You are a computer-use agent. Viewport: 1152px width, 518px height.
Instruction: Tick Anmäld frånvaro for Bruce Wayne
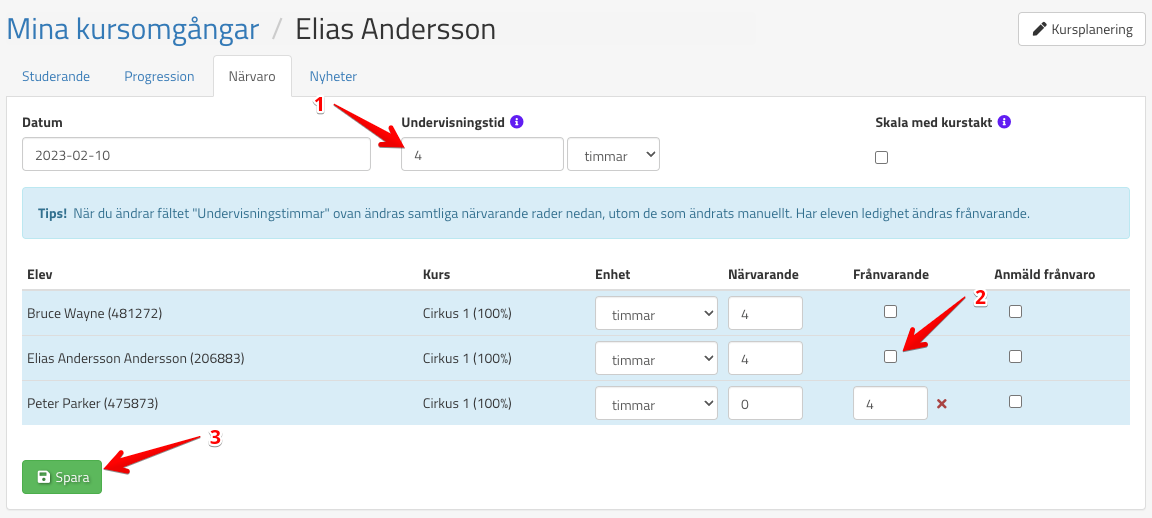tap(1015, 311)
